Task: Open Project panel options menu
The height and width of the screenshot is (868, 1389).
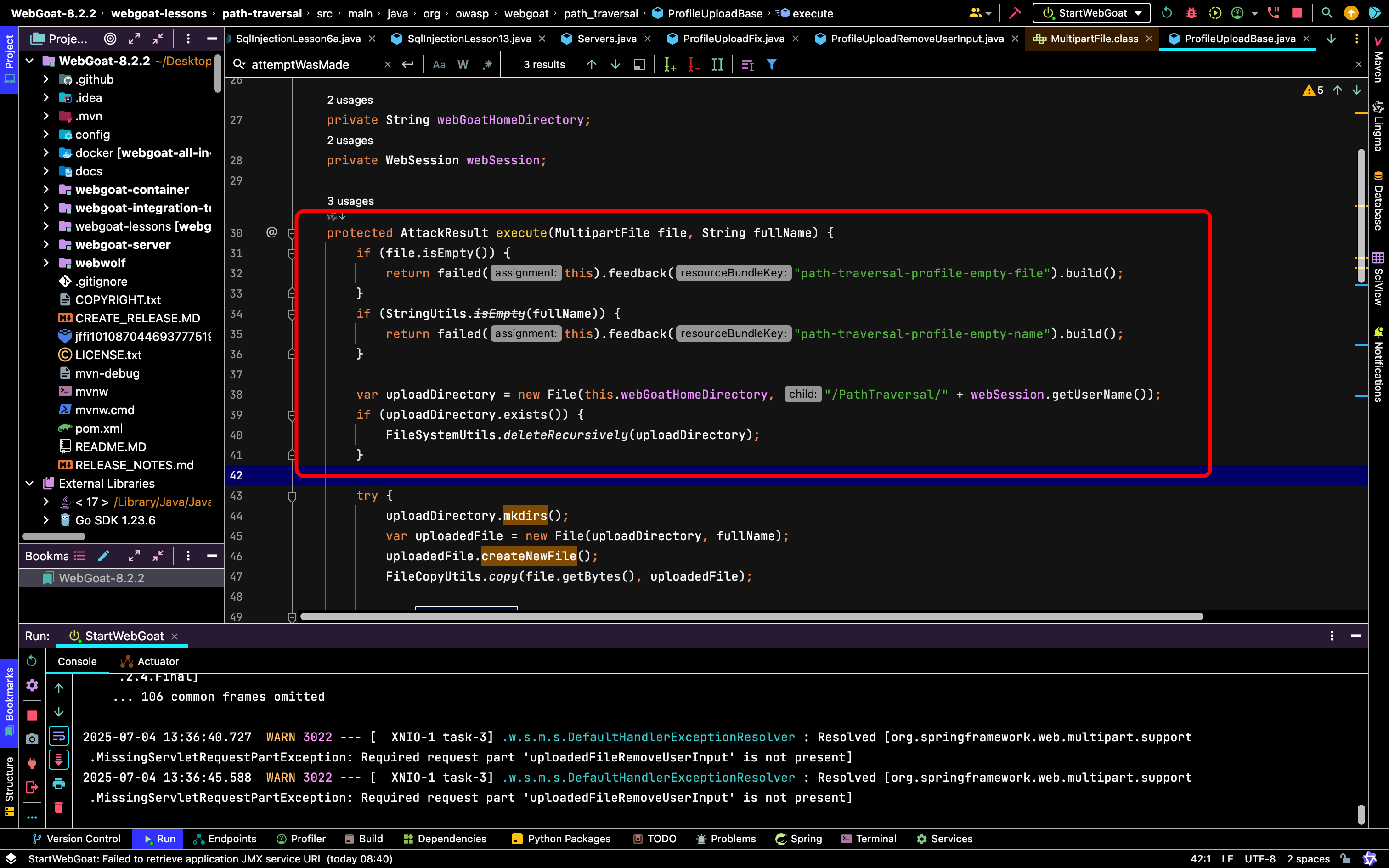Action: click(x=188, y=39)
